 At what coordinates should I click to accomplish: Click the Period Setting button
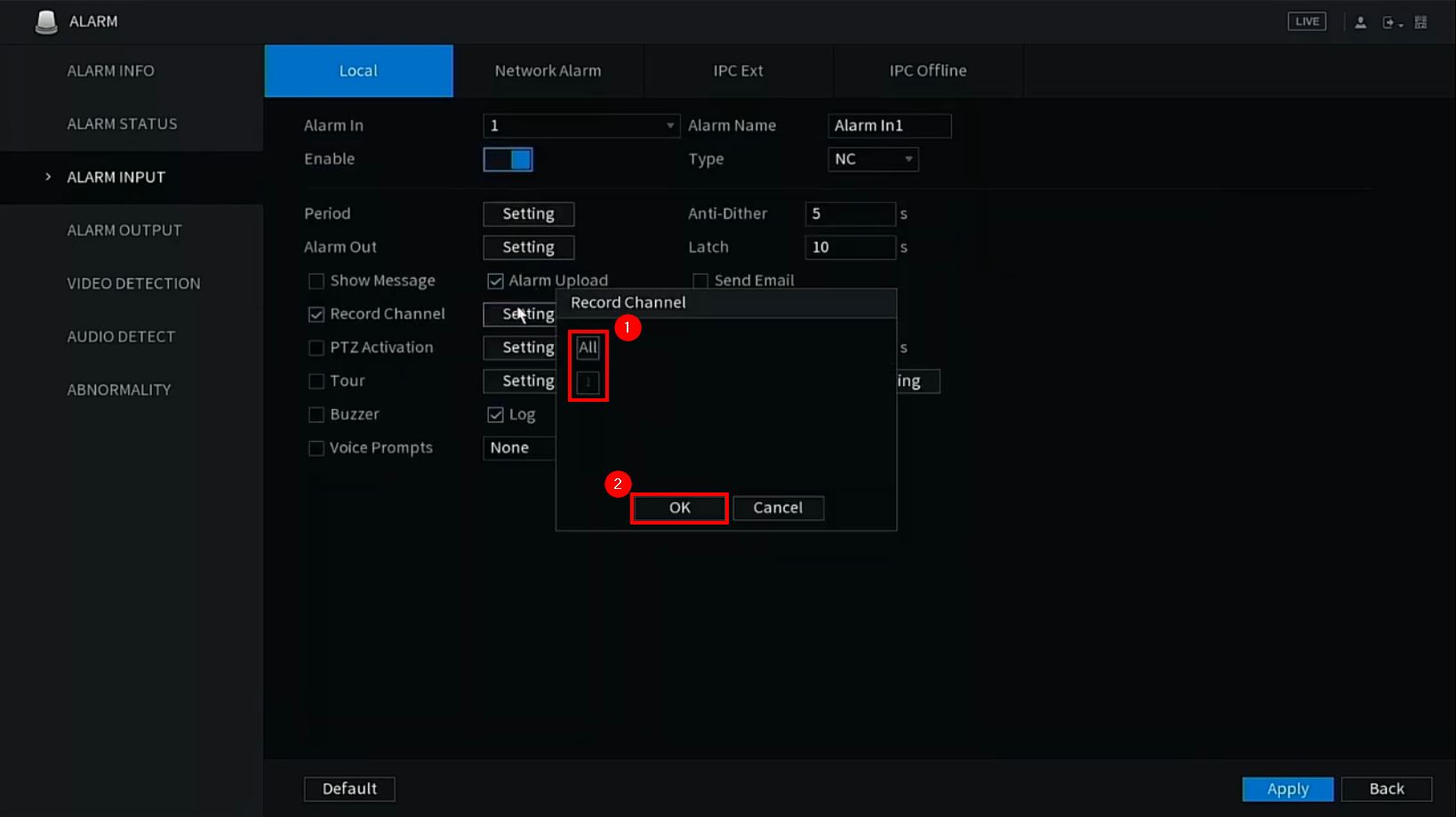[528, 214]
